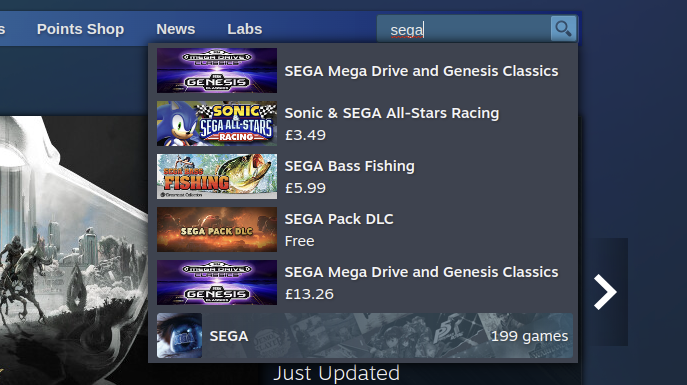Open Sonic & SEGA All-Stars Racing title link

pos(392,113)
